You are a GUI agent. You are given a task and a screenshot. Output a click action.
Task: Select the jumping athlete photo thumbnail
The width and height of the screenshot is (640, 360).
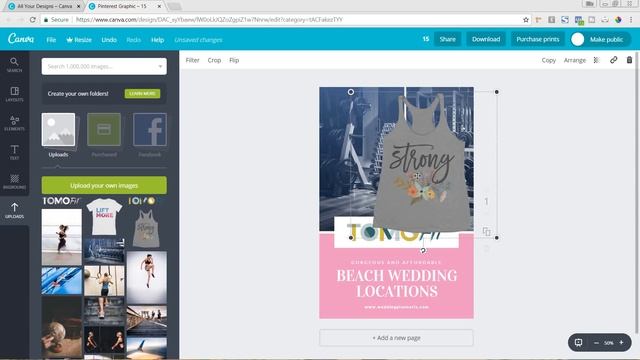click(x=147, y=277)
